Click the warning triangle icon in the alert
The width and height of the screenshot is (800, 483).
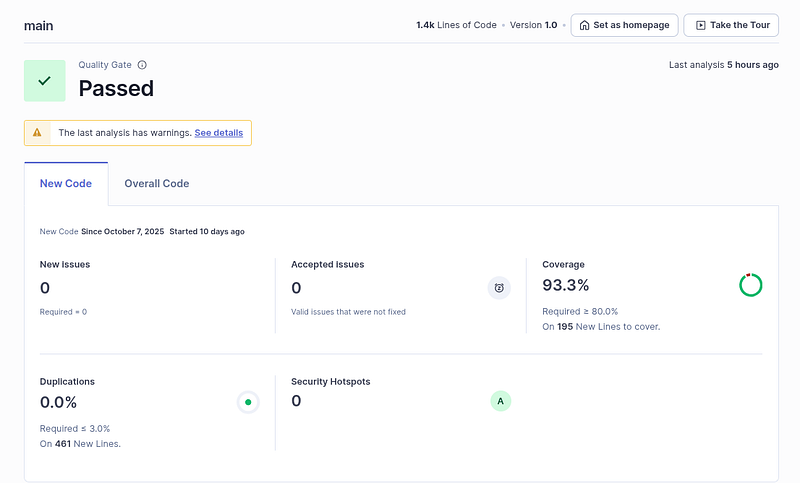pos(37,133)
